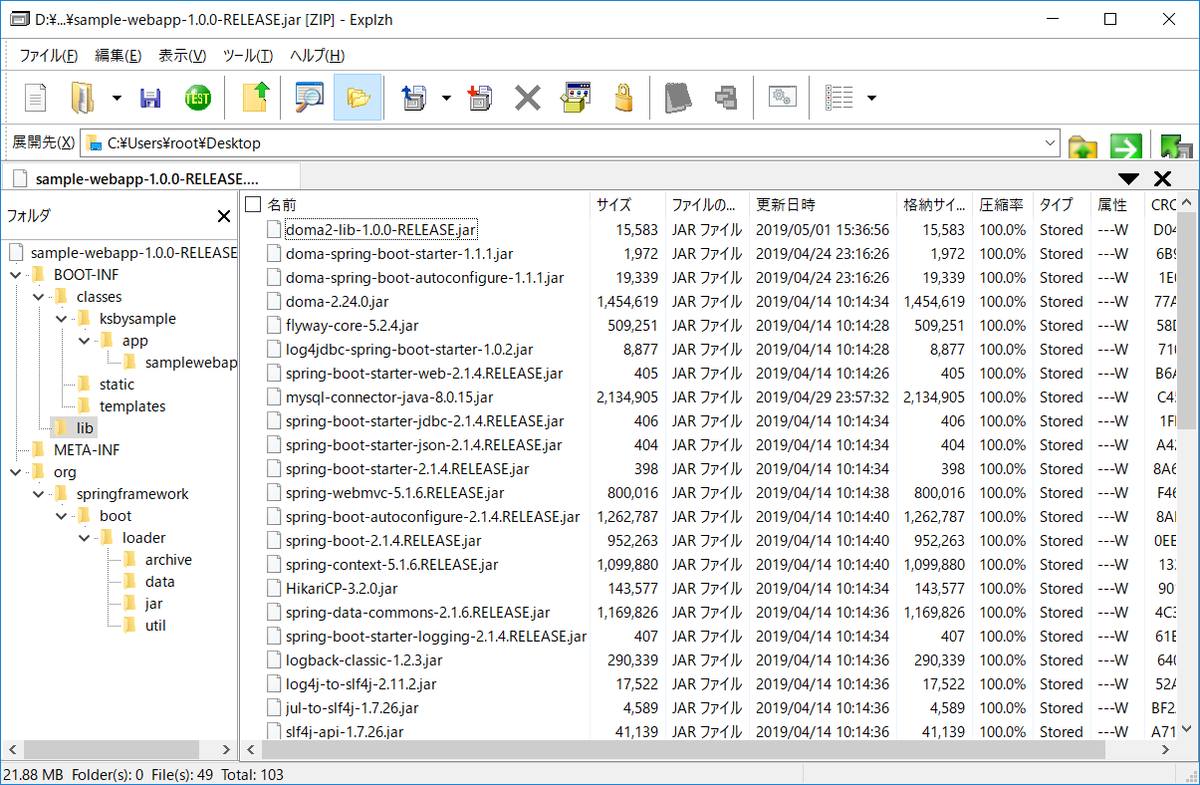The height and width of the screenshot is (785, 1200).
Task: Open the destination path combo box dropdown
Action: 1050,143
